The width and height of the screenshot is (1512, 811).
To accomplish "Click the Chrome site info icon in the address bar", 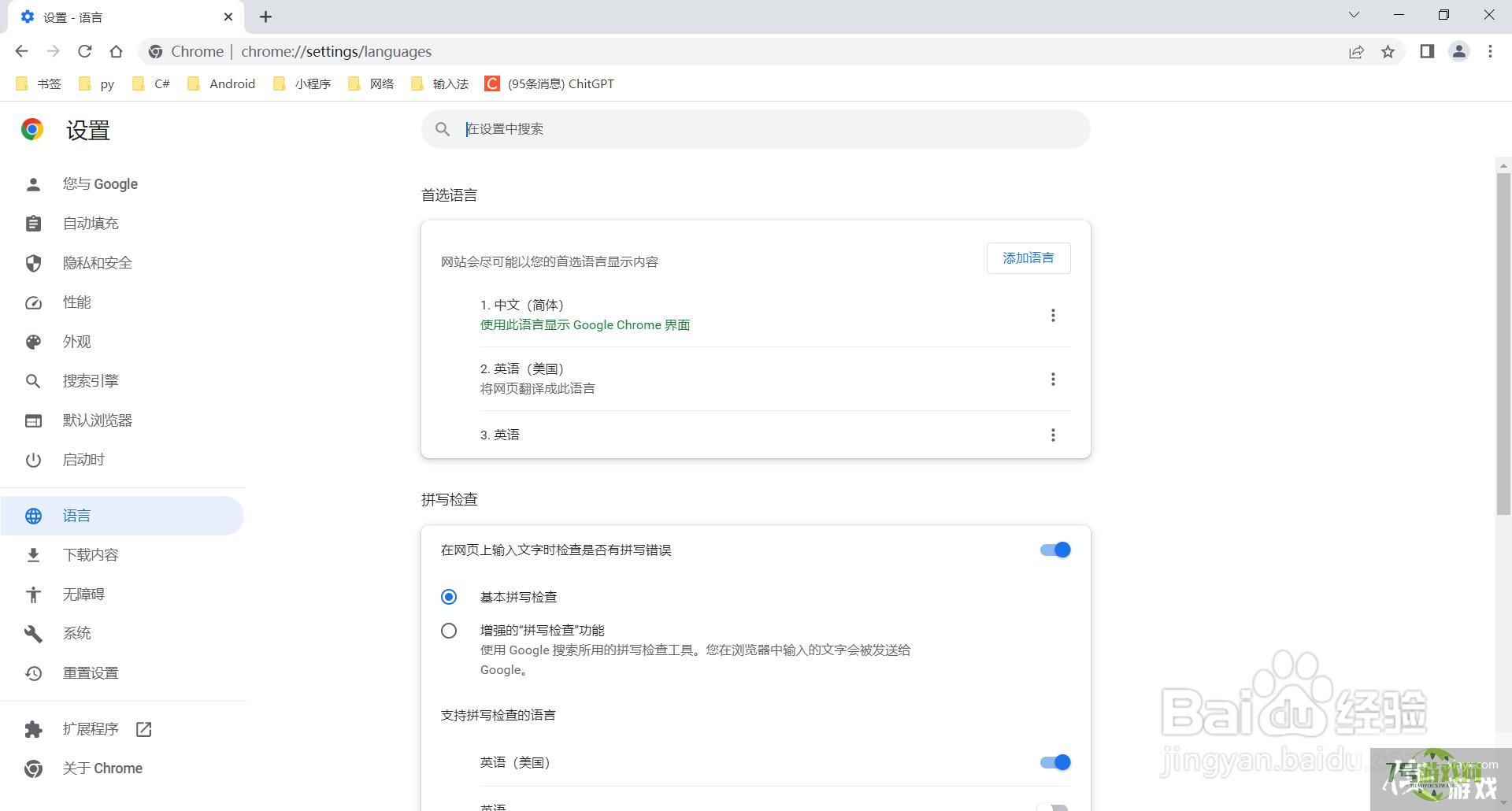I will point(156,52).
